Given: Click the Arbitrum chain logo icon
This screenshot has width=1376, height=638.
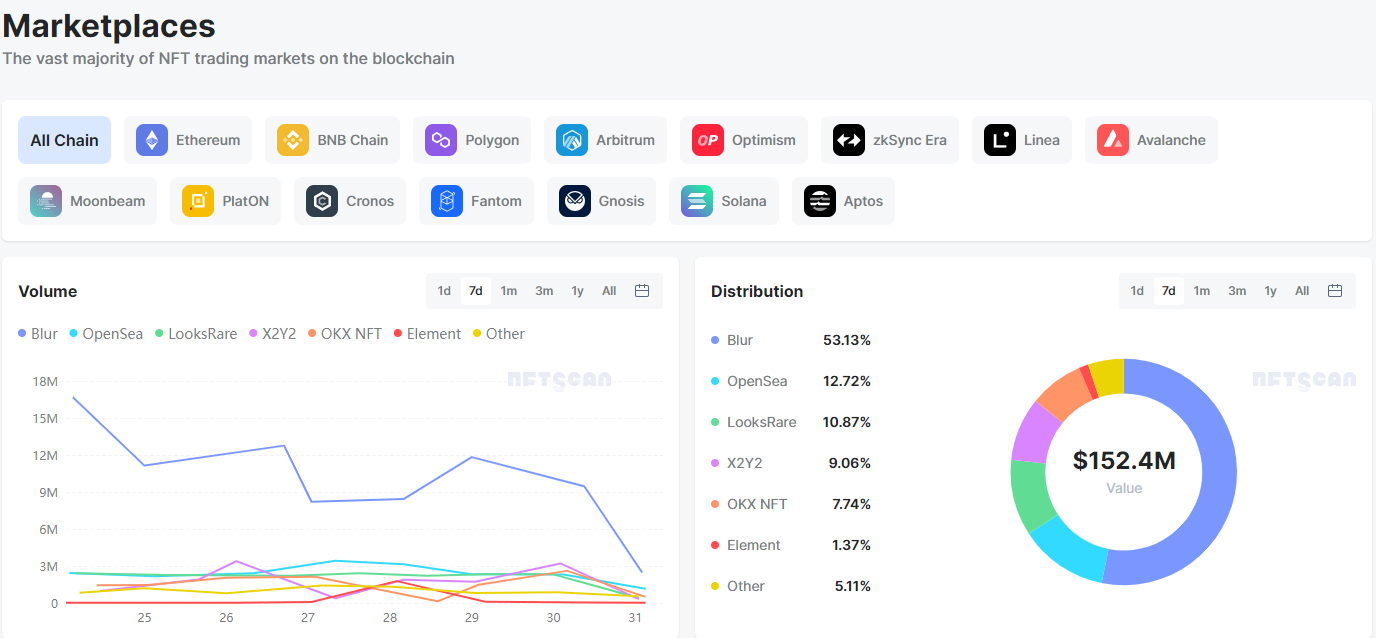Looking at the screenshot, I should click(572, 140).
